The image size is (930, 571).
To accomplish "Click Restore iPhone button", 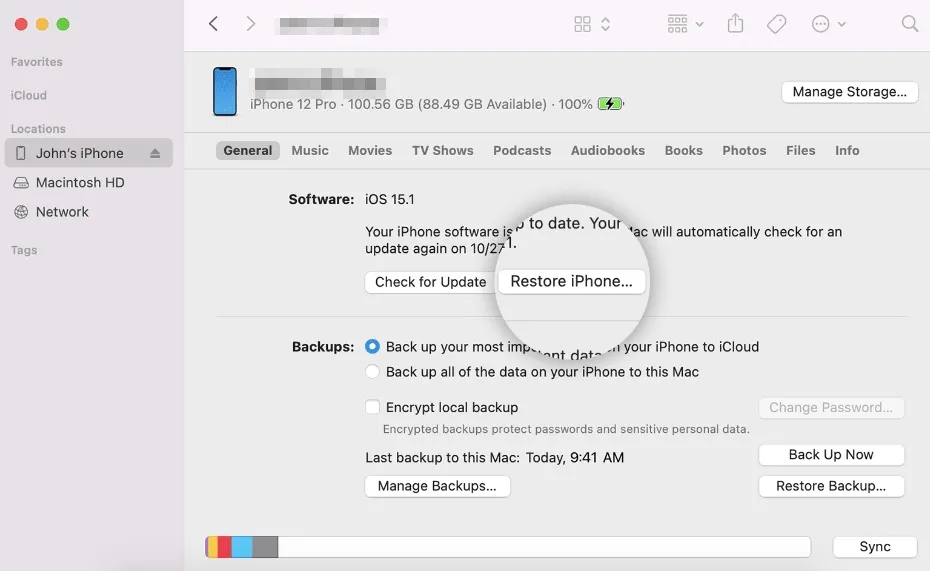I will [x=571, y=281].
